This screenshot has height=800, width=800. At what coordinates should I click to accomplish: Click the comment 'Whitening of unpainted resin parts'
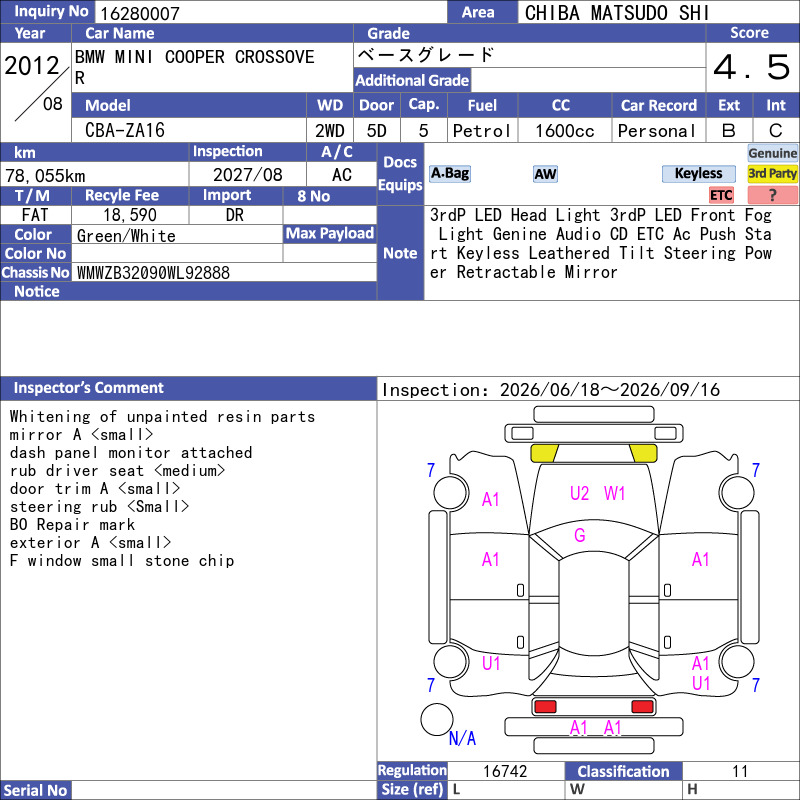(162, 416)
